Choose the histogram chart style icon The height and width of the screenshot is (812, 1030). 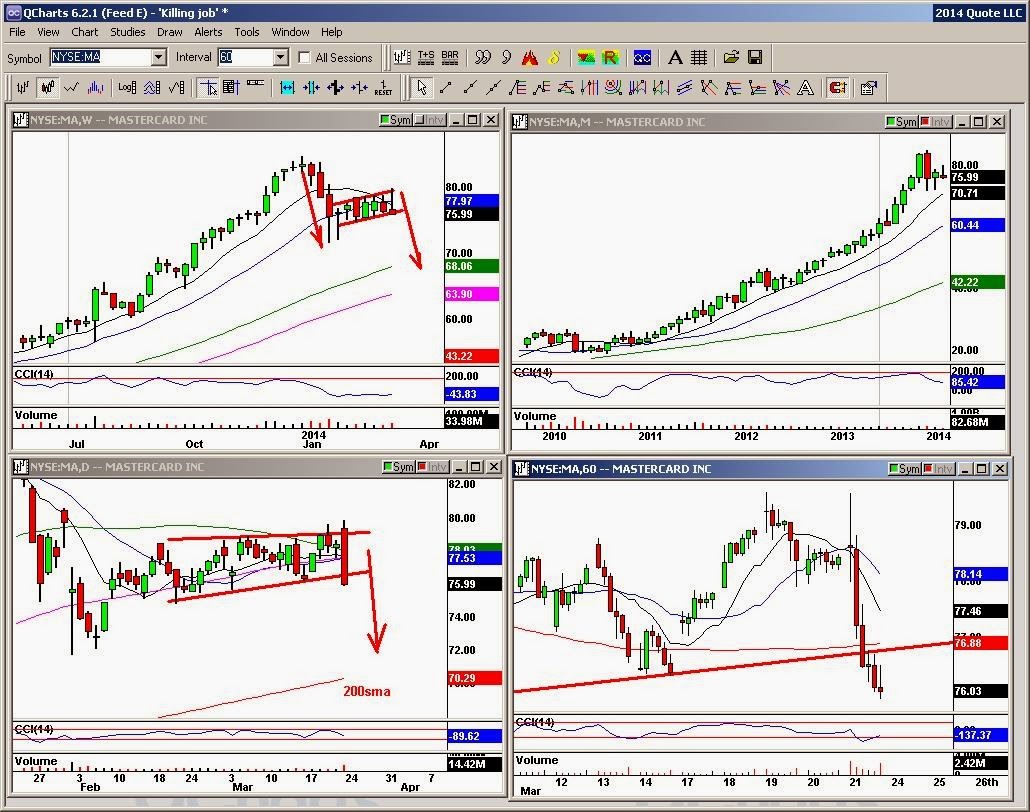[96, 87]
